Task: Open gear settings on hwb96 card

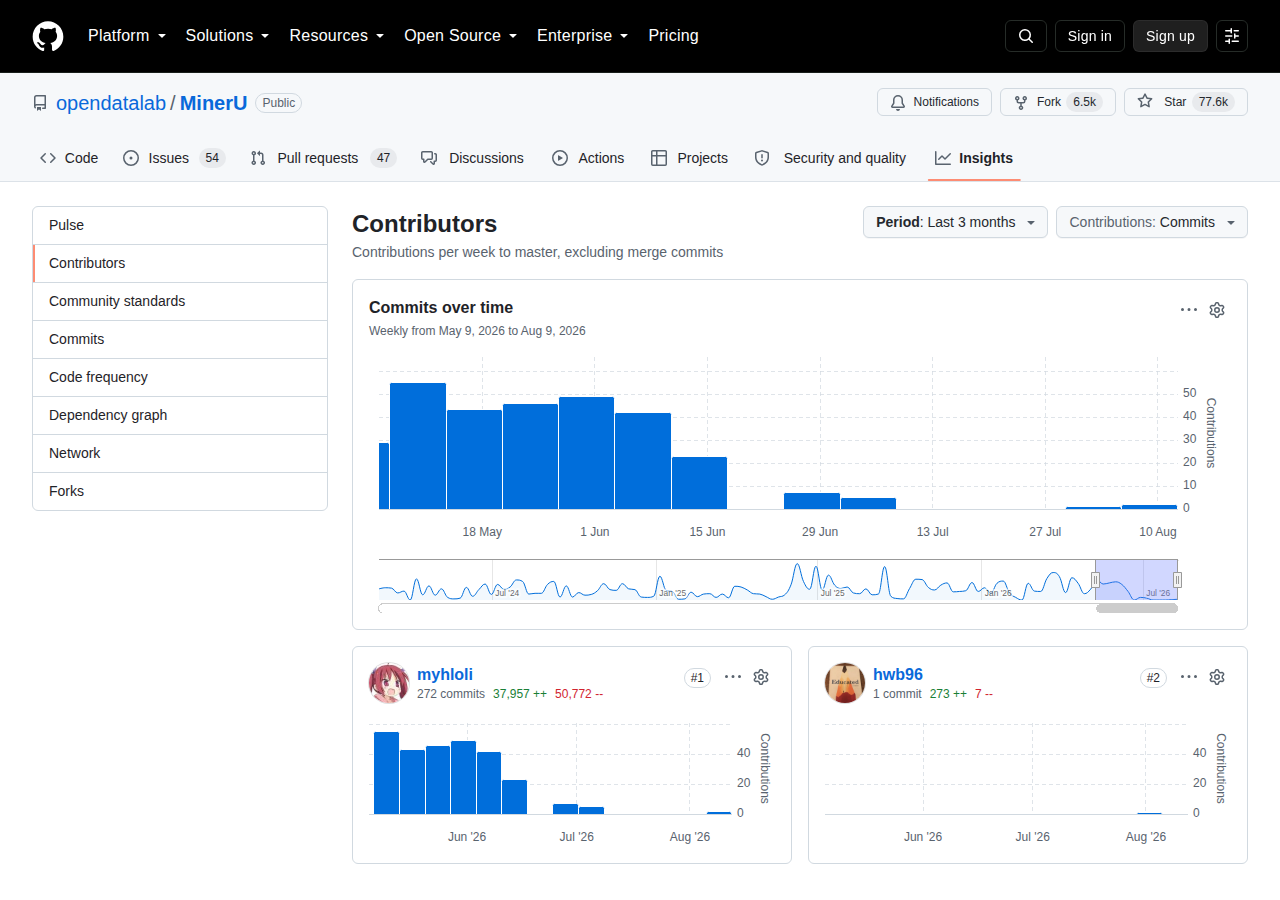Action: [1217, 677]
